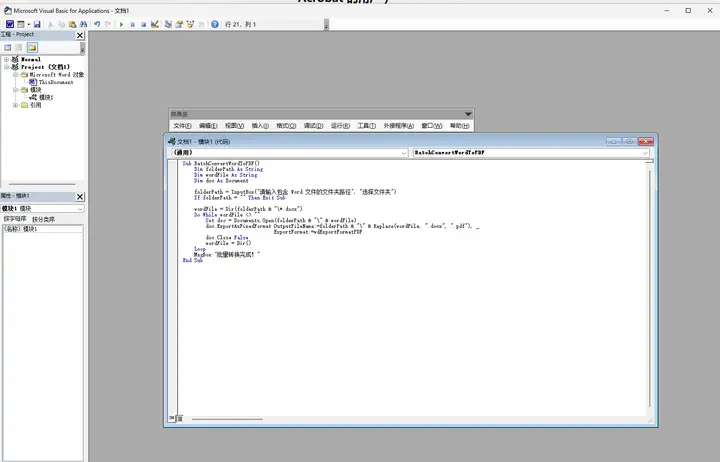The width and height of the screenshot is (720, 462).
Task: Open the 工具(T) menu
Action: click(366, 126)
